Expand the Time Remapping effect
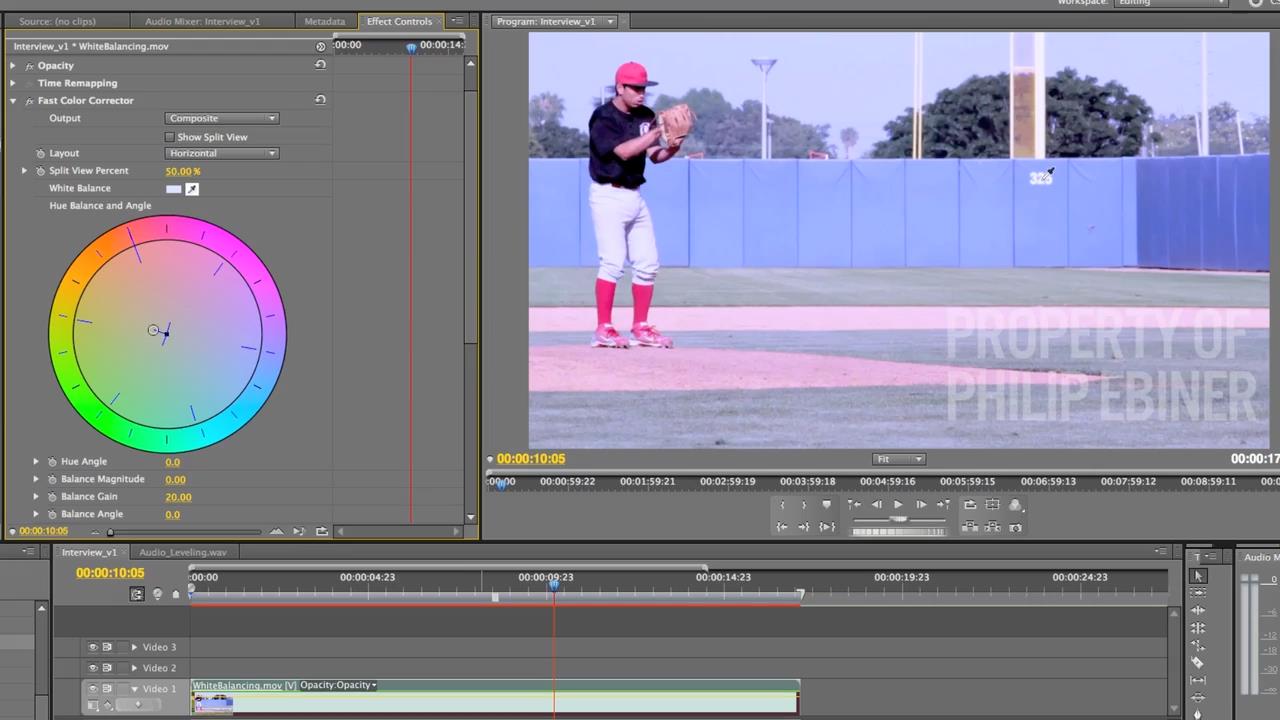1280x720 pixels. [x=14, y=83]
